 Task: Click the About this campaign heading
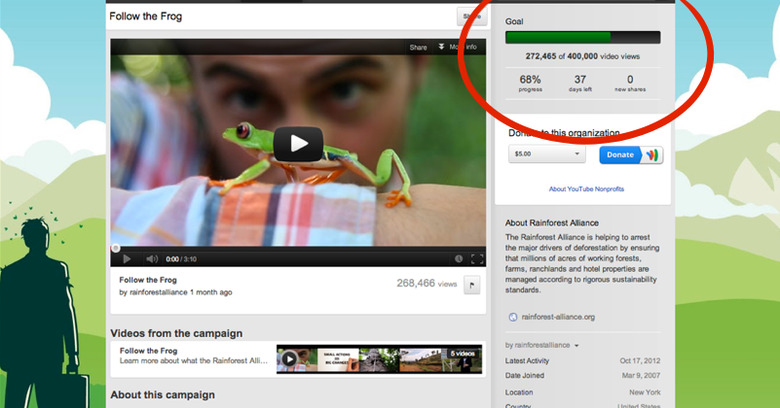pyautogui.click(x=163, y=395)
